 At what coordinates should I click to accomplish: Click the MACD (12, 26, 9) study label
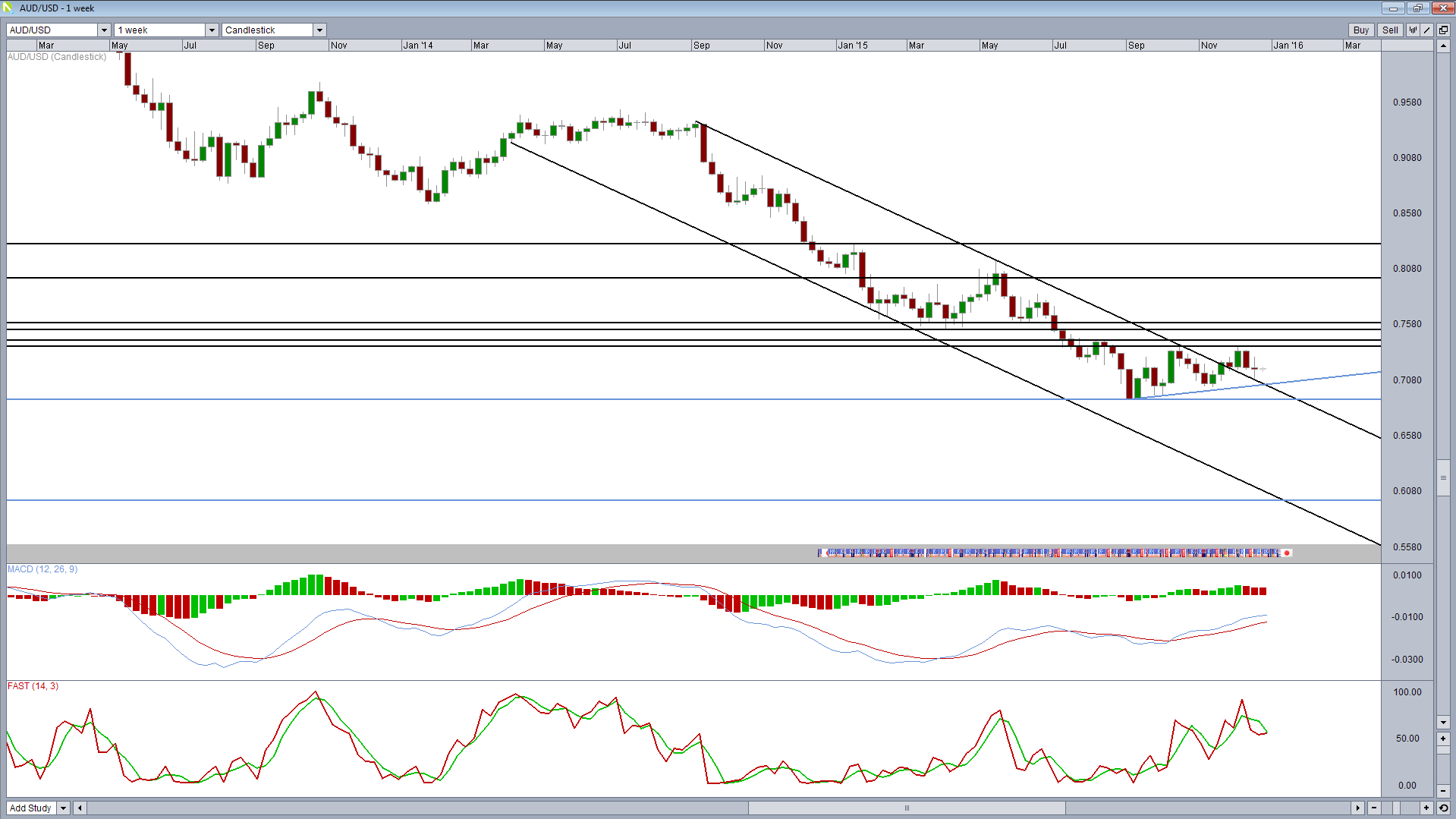tap(42, 569)
